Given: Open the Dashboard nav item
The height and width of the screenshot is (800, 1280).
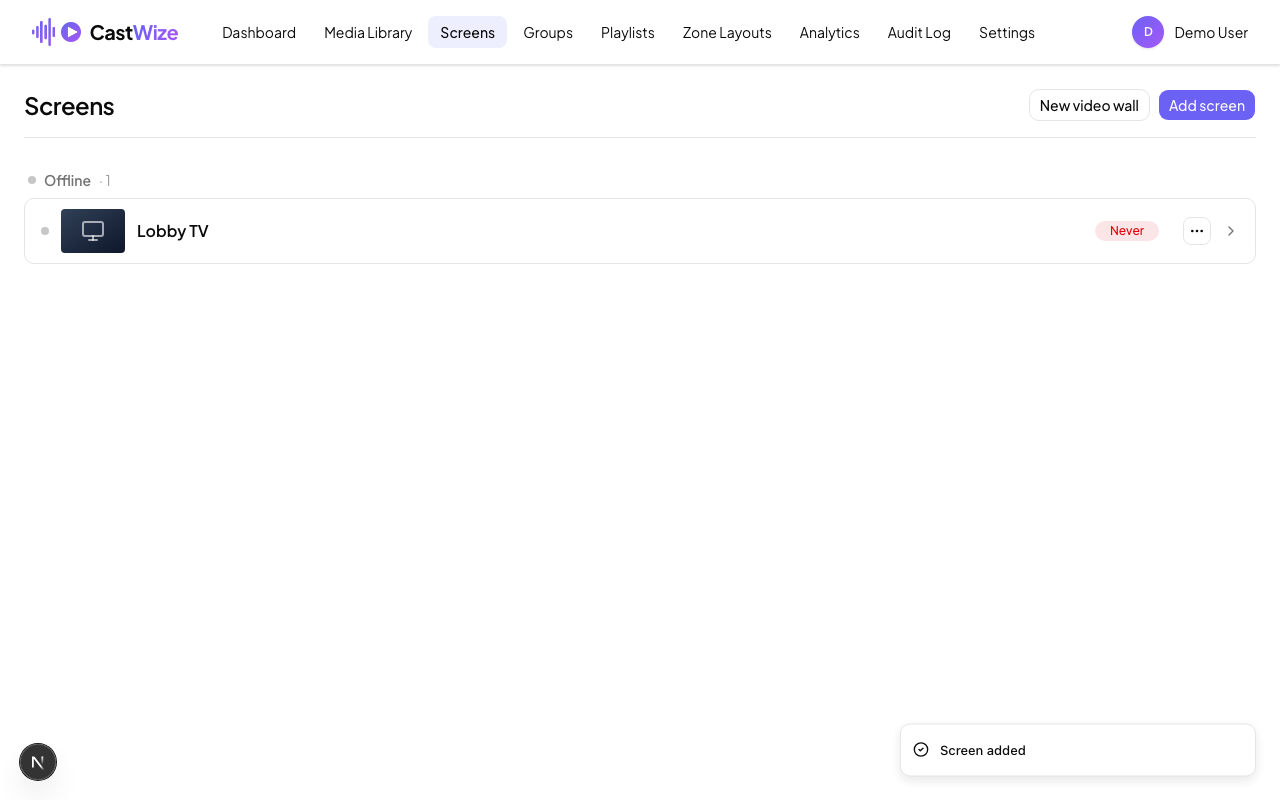Looking at the screenshot, I should (x=259, y=32).
